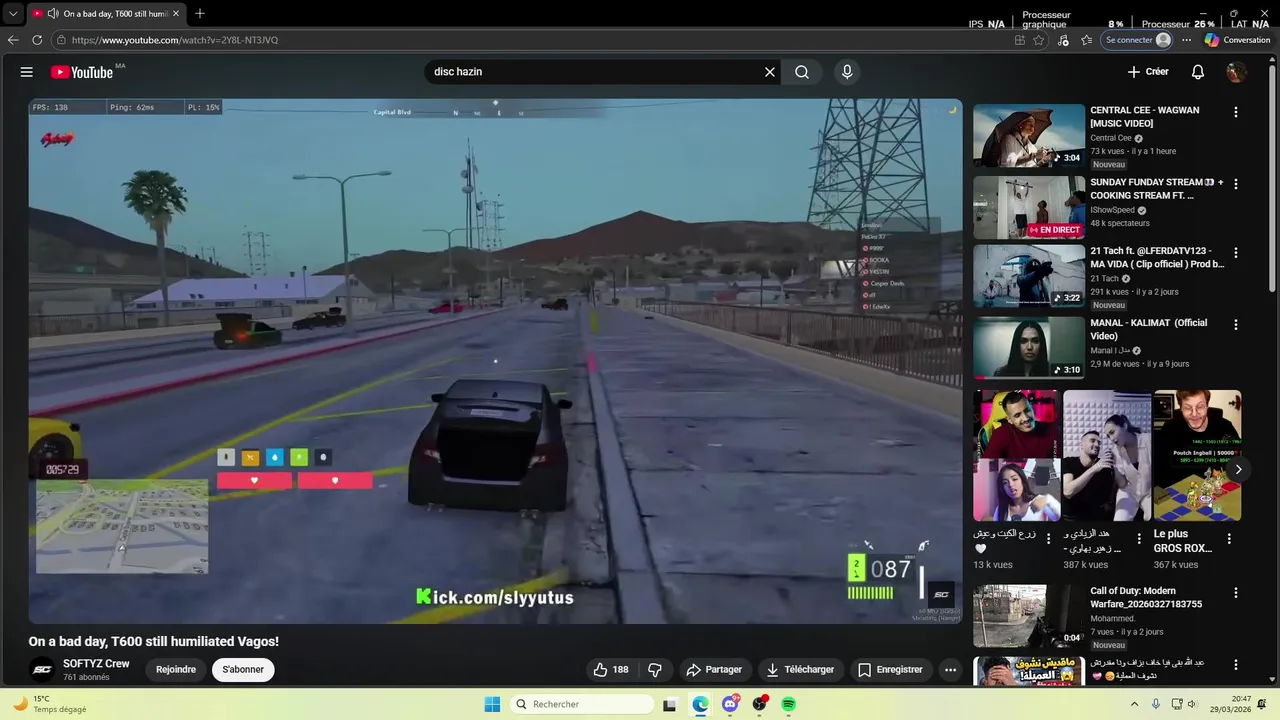This screenshot has height=720, width=1280.
Task: Click the Windows taskbar search box
Action: [x=582, y=704]
